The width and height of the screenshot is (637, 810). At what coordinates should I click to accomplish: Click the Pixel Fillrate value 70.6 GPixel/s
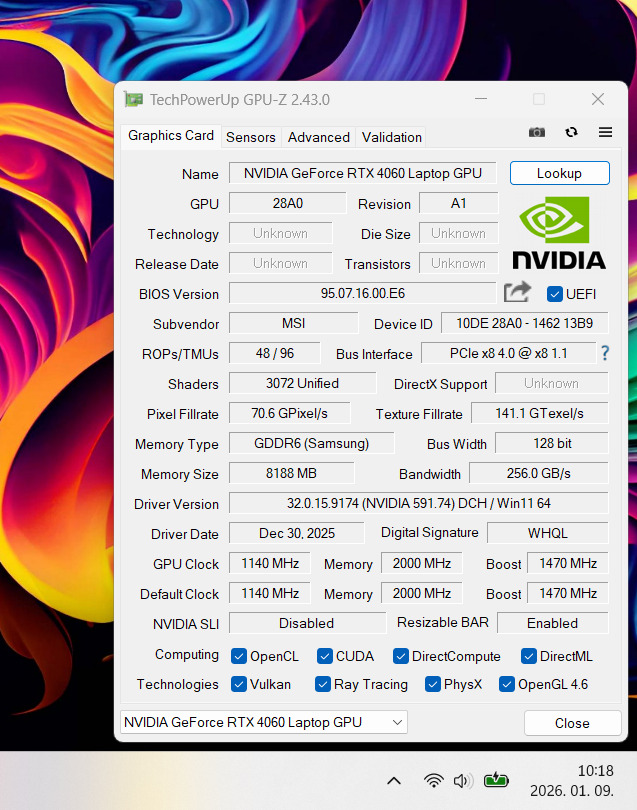(x=289, y=413)
